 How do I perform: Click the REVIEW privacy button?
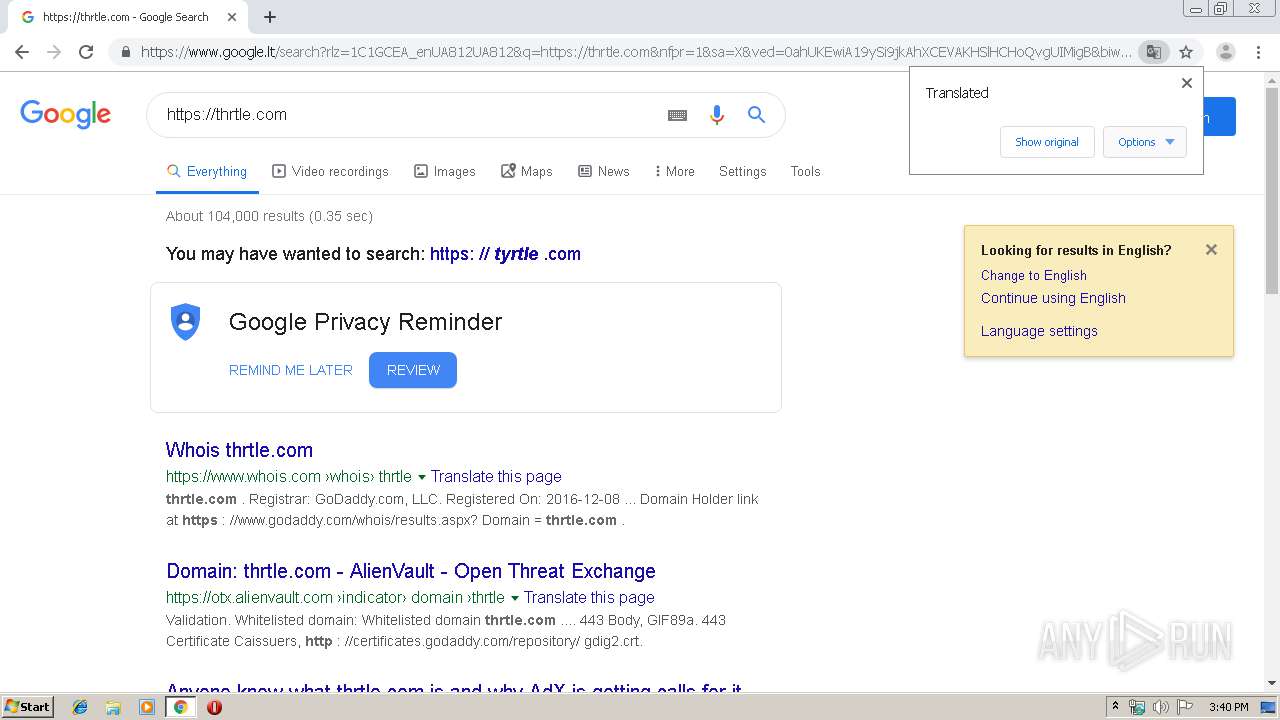(413, 370)
